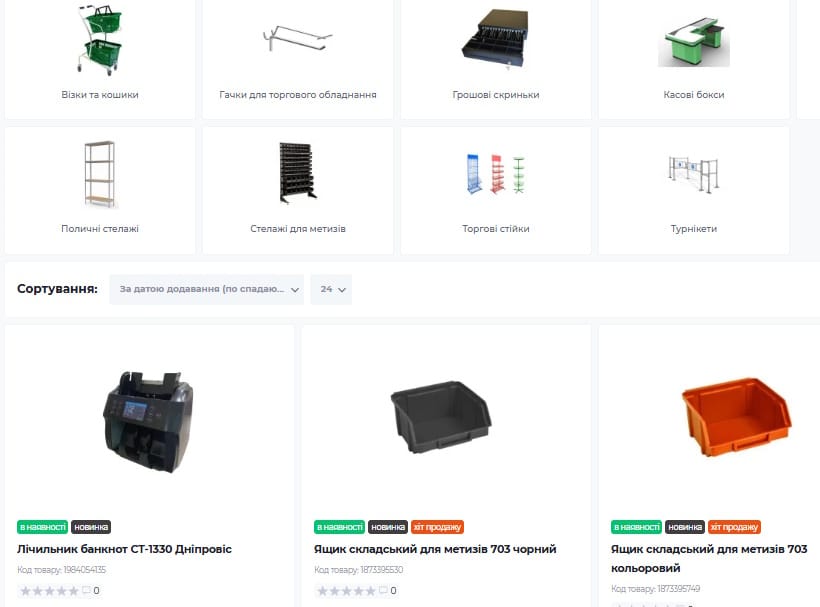Screen dimensions: 820x607
Task: Click the Турнікети turnstile icon
Action: pyautogui.click(x=693, y=174)
